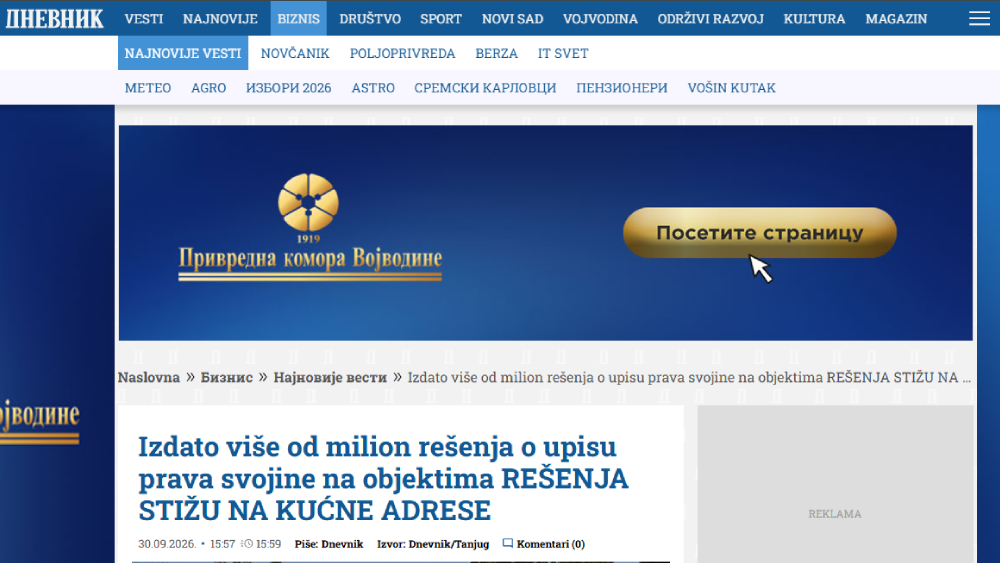Image resolution: width=1000 pixels, height=563 pixels.
Task: Open the ИЗБОРИ 2026 link
Action: coord(289,87)
